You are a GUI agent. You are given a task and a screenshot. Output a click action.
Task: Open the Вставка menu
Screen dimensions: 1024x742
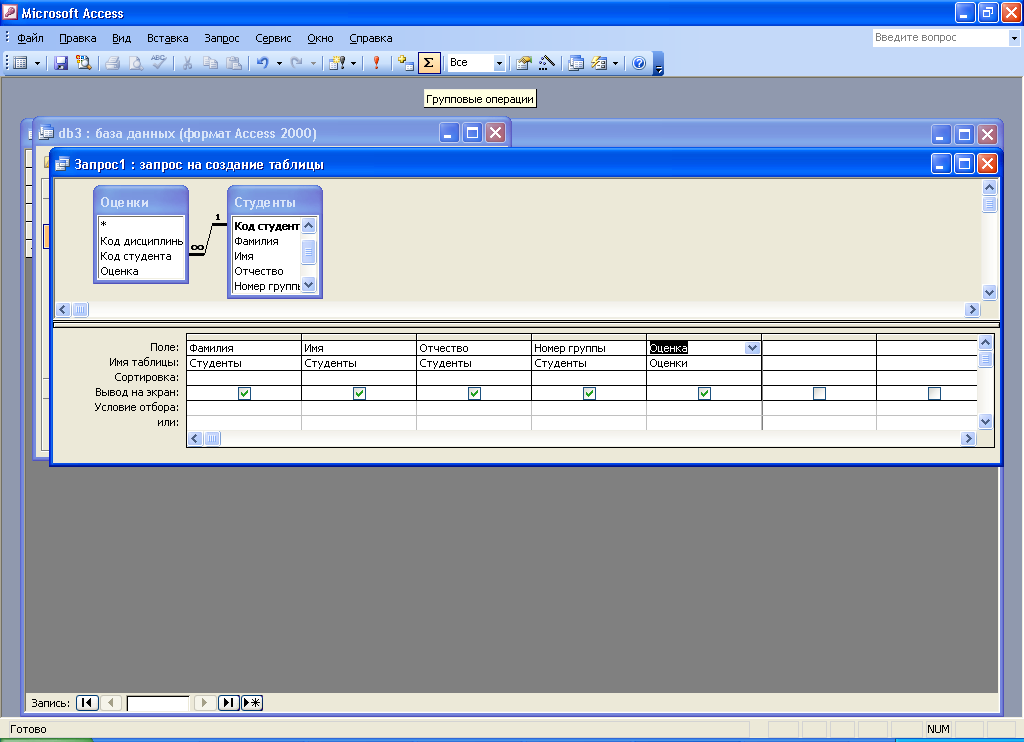pyautogui.click(x=167, y=38)
